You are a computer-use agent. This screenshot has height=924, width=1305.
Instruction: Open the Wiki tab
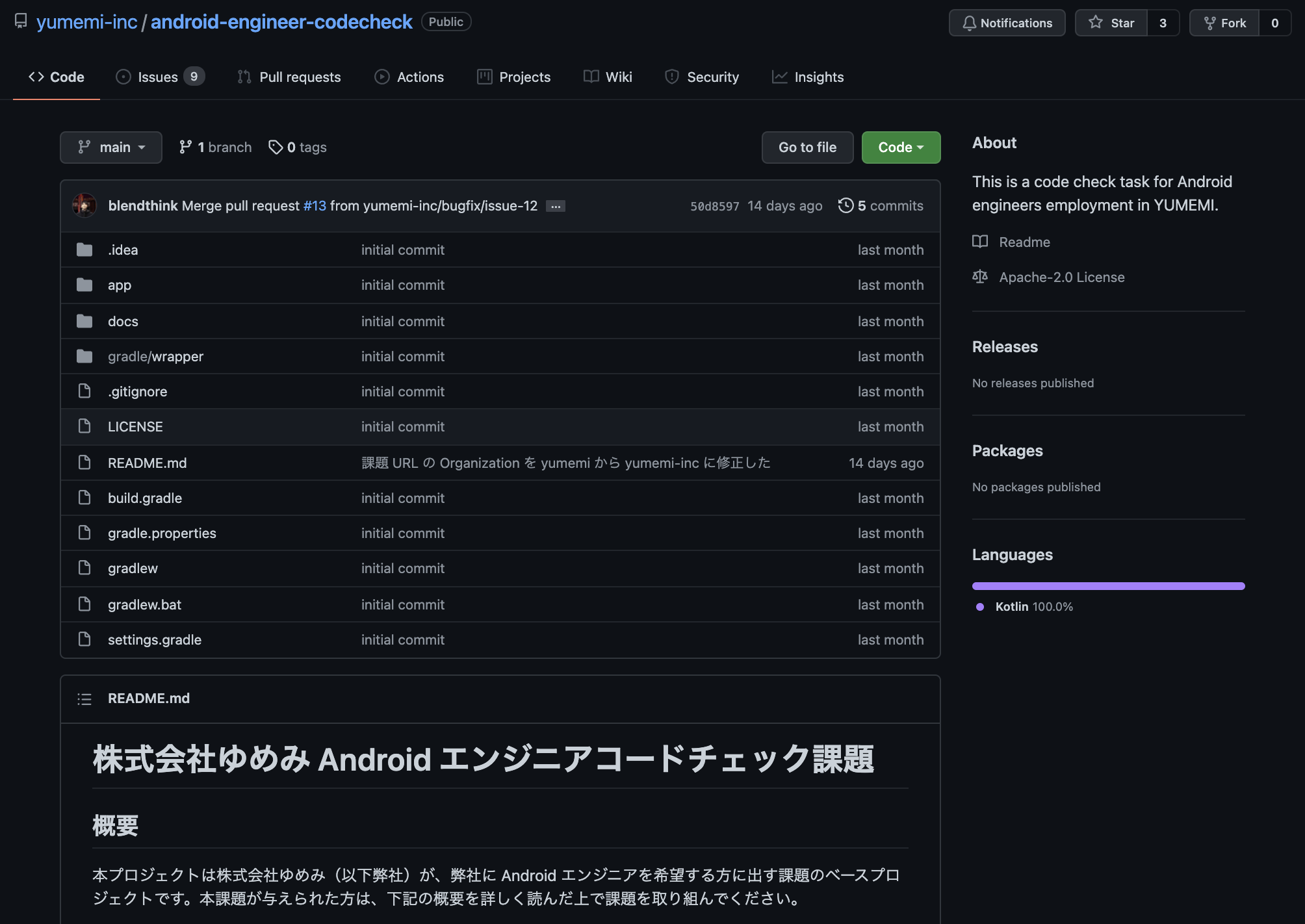coord(608,77)
